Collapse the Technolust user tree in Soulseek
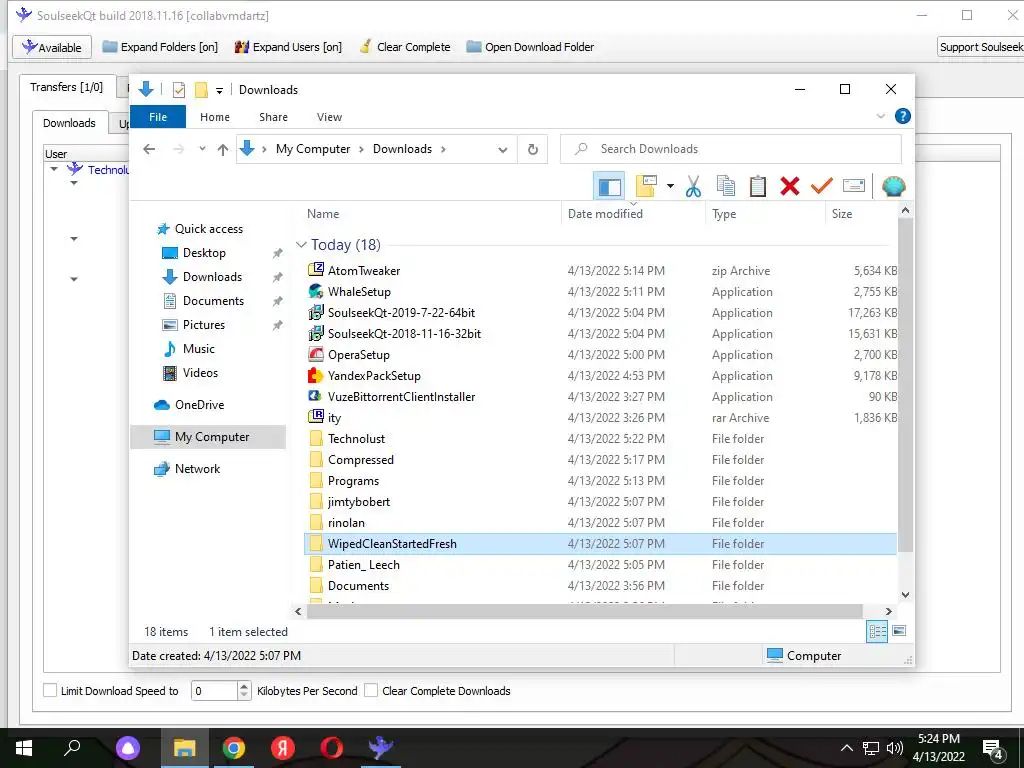1024x768 pixels. [54, 169]
